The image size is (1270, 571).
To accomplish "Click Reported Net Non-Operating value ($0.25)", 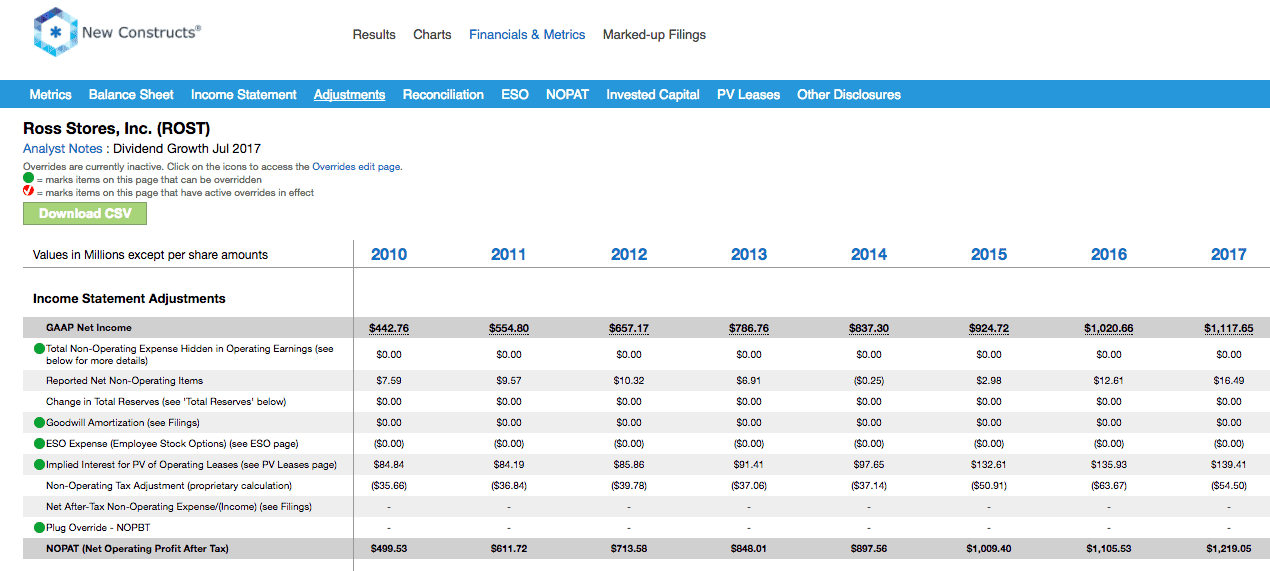I will pyautogui.click(x=869, y=381).
